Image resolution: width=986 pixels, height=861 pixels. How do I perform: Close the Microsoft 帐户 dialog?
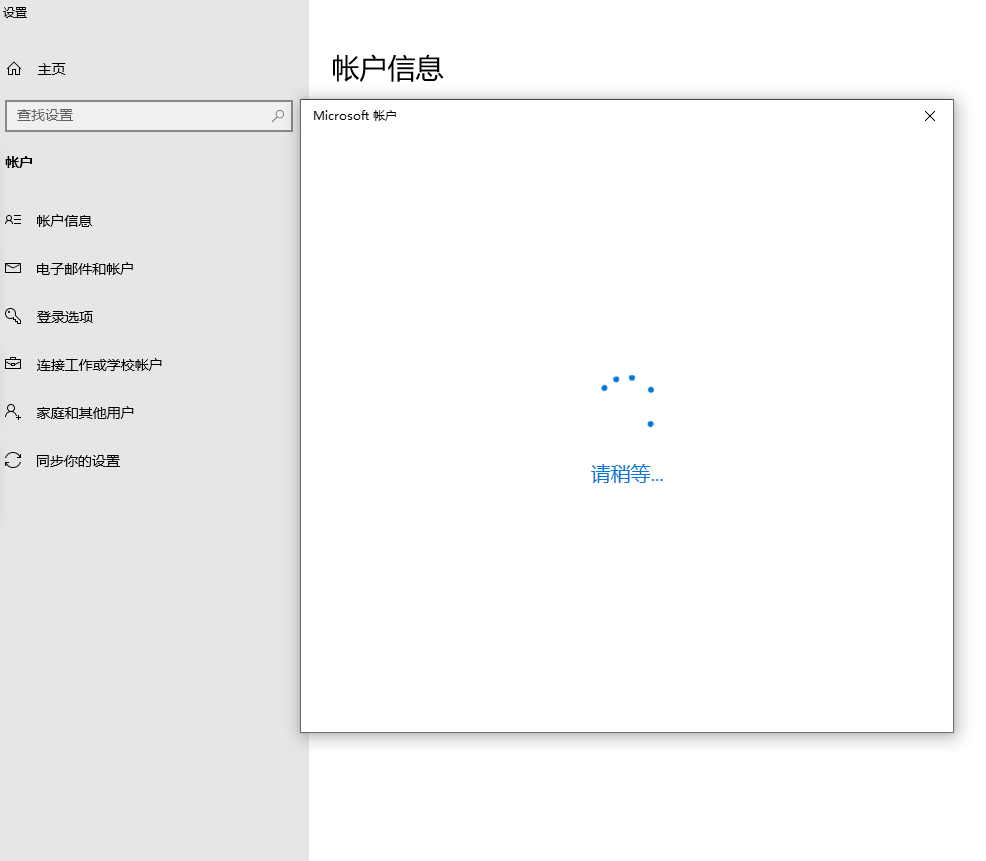pos(929,116)
